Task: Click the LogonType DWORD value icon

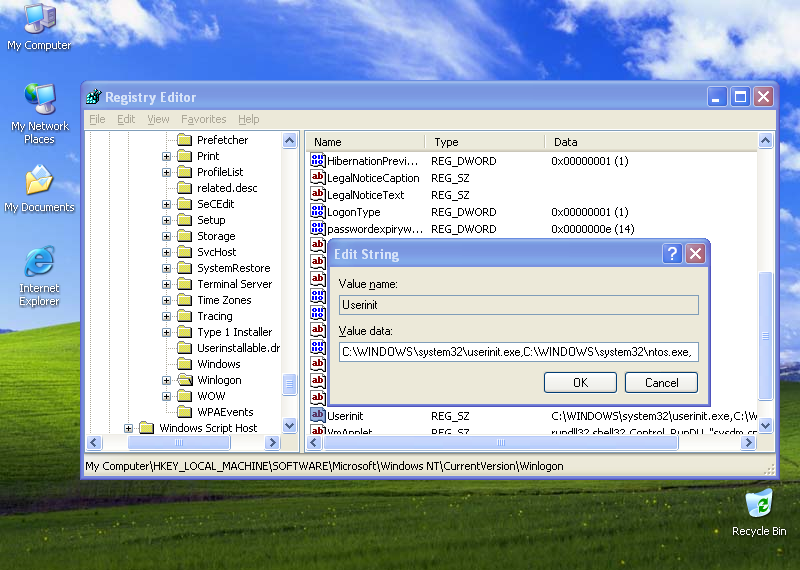Action: click(x=317, y=212)
